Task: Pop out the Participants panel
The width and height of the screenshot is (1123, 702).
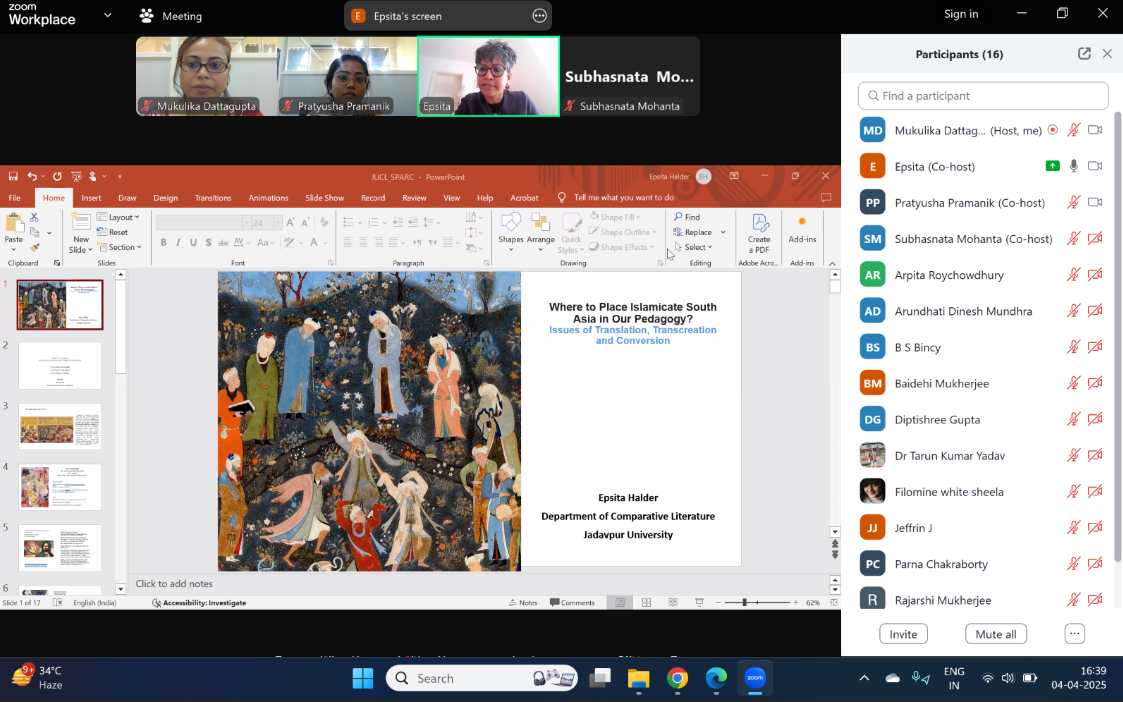Action: pyautogui.click(x=1084, y=54)
